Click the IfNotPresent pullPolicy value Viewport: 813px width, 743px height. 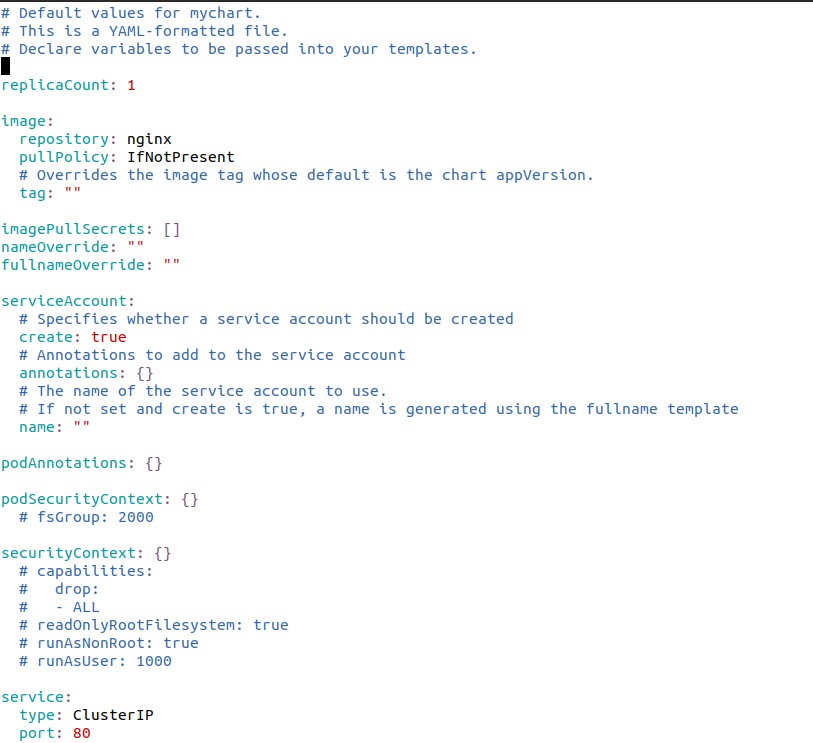(x=181, y=157)
